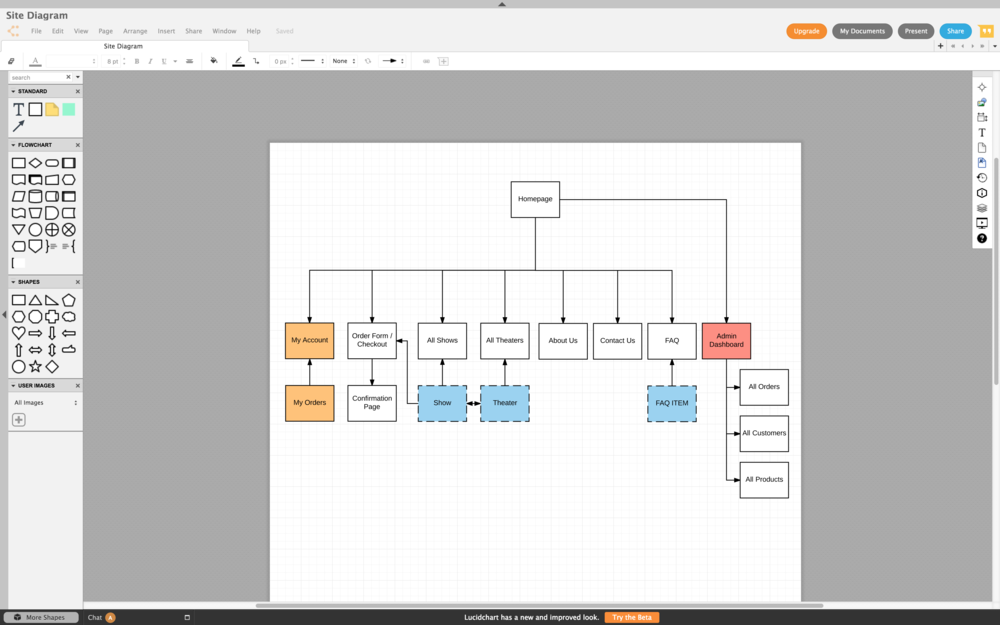Click the paint bucket fill color tool
The height and width of the screenshot is (625, 1000).
click(x=214, y=61)
